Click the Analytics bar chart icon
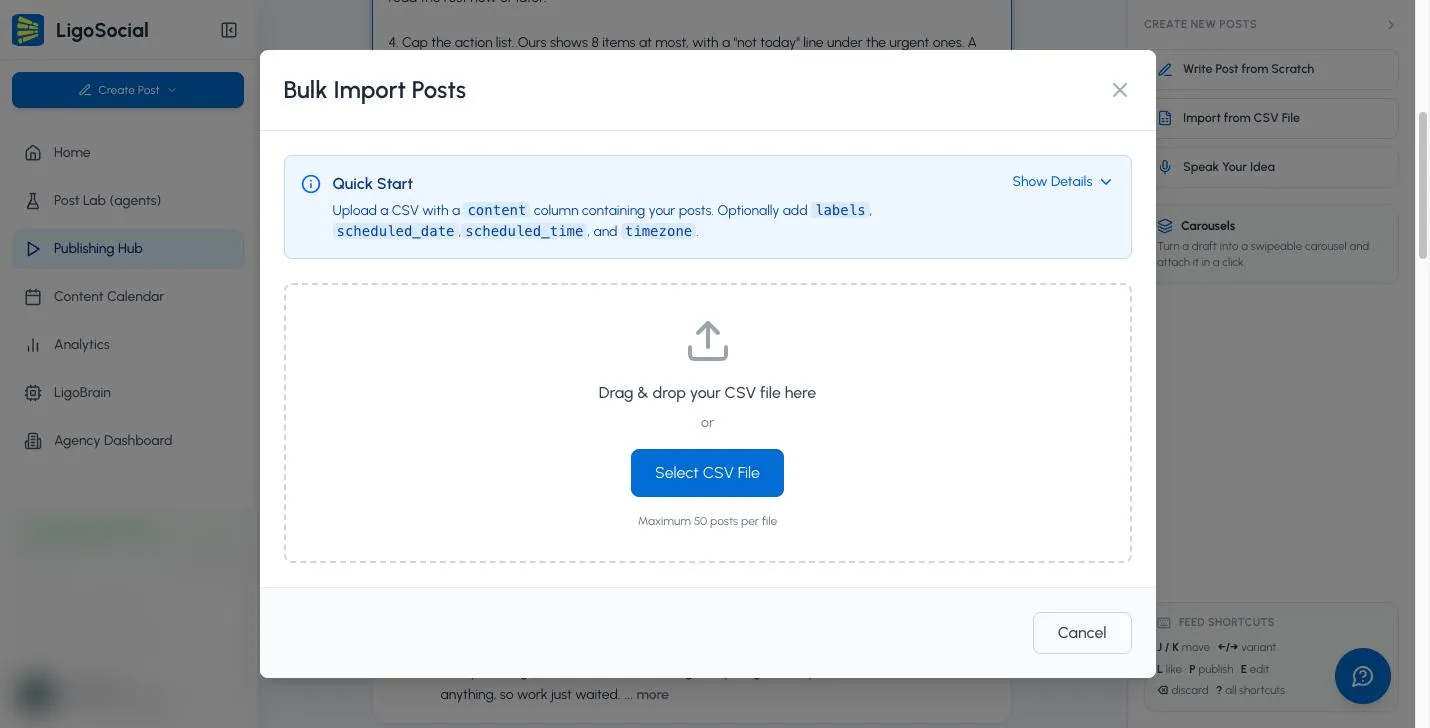This screenshot has height=728, width=1430. 33,345
